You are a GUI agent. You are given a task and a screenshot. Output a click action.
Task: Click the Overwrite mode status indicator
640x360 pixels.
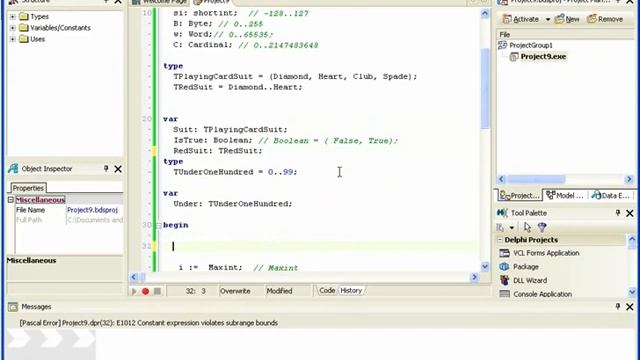click(x=235, y=291)
